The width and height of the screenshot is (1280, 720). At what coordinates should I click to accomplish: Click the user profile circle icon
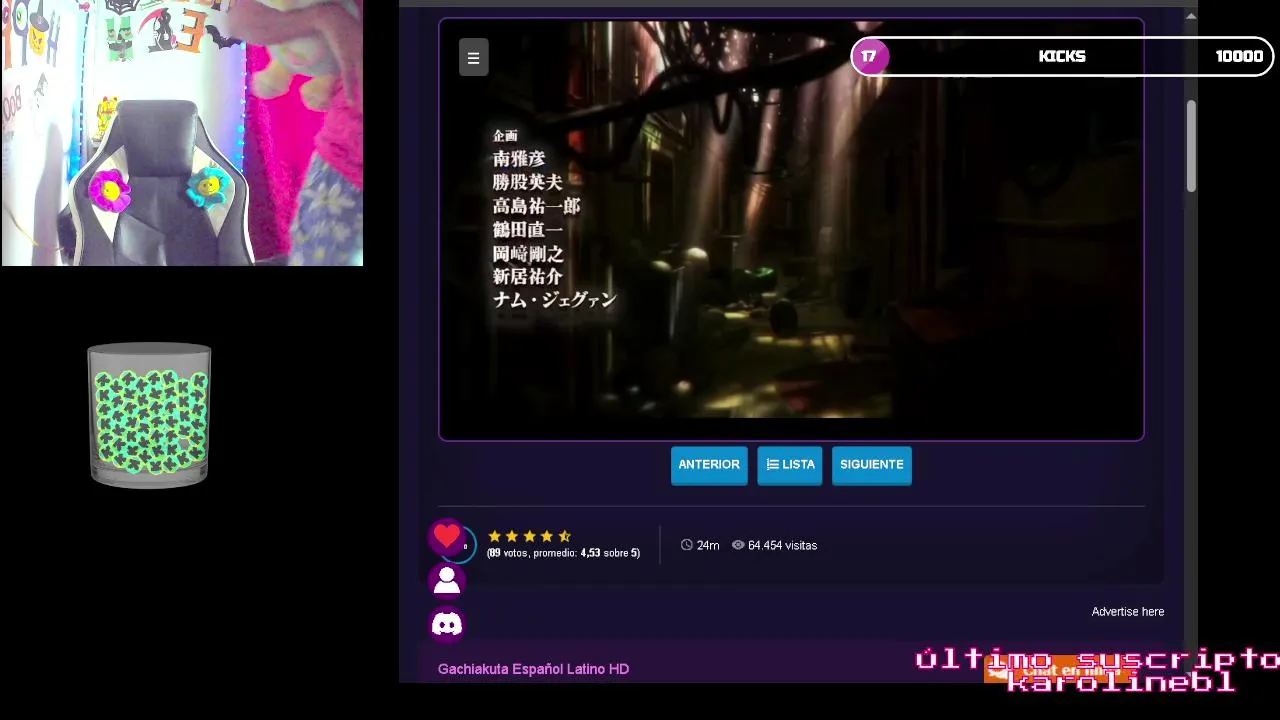click(x=447, y=580)
